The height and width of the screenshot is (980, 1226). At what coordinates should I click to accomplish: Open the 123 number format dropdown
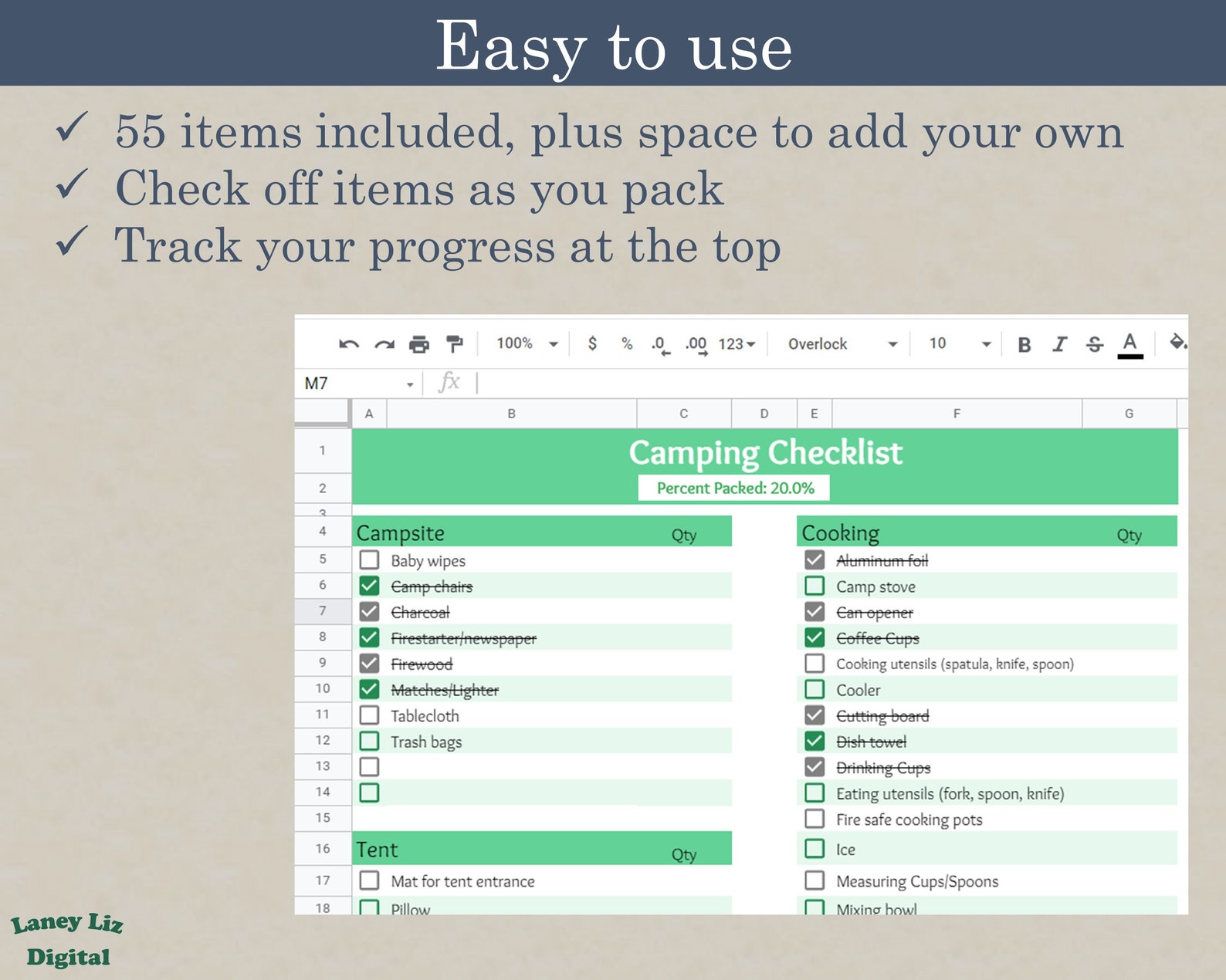[x=737, y=344]
